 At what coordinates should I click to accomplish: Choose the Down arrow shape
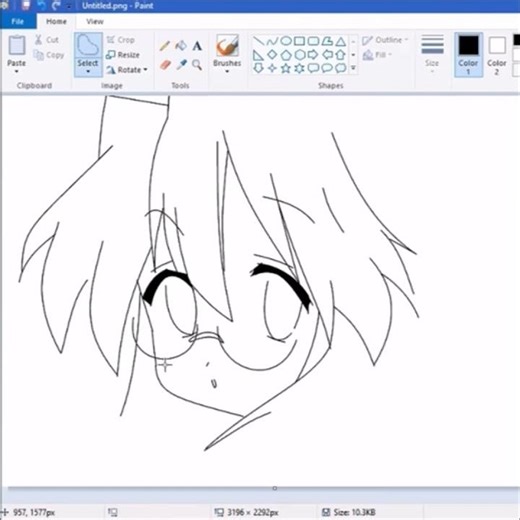tap(258, 68)
